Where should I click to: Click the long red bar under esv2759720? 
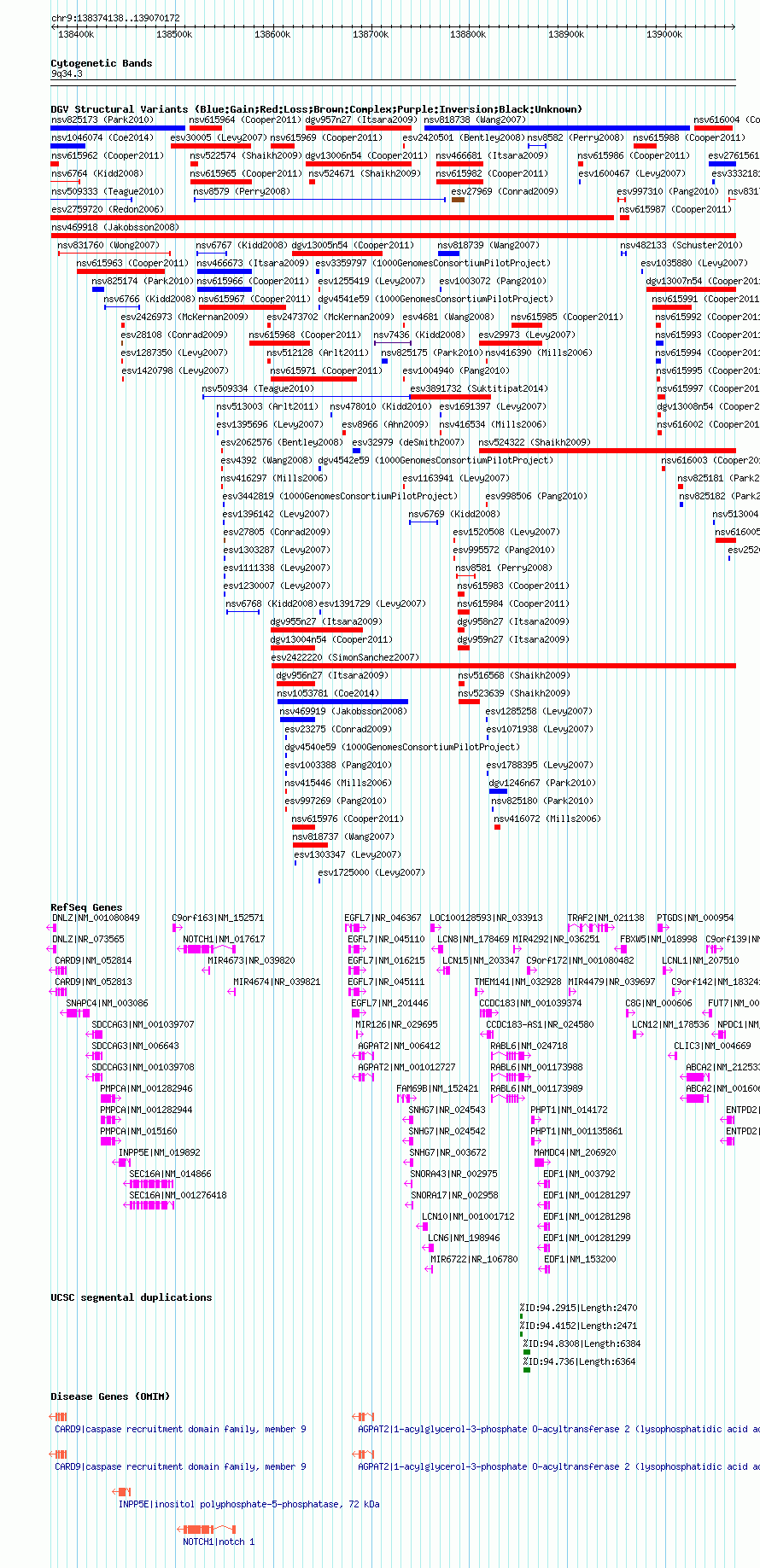(x=332, y=218)
